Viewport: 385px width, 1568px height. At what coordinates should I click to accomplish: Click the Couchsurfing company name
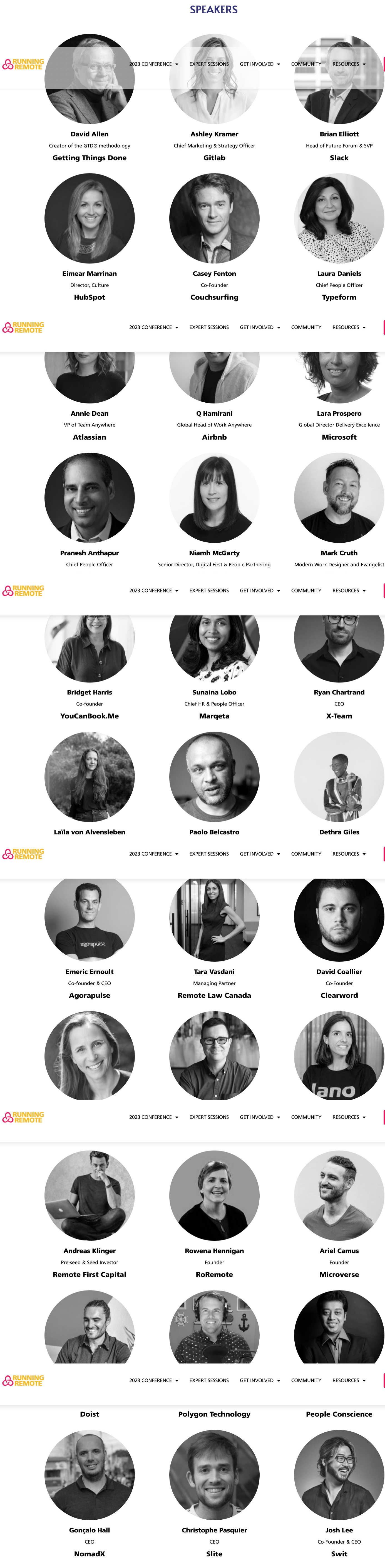click(x=214, y=298)
